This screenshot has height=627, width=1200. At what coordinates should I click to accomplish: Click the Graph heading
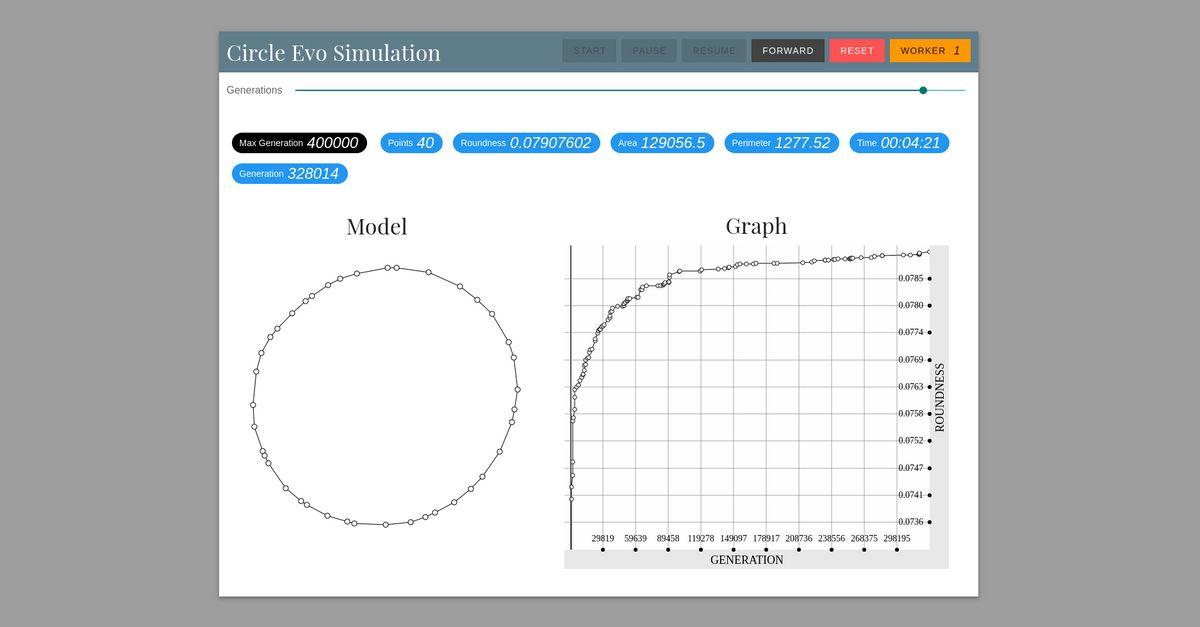[x=757, y=226]
